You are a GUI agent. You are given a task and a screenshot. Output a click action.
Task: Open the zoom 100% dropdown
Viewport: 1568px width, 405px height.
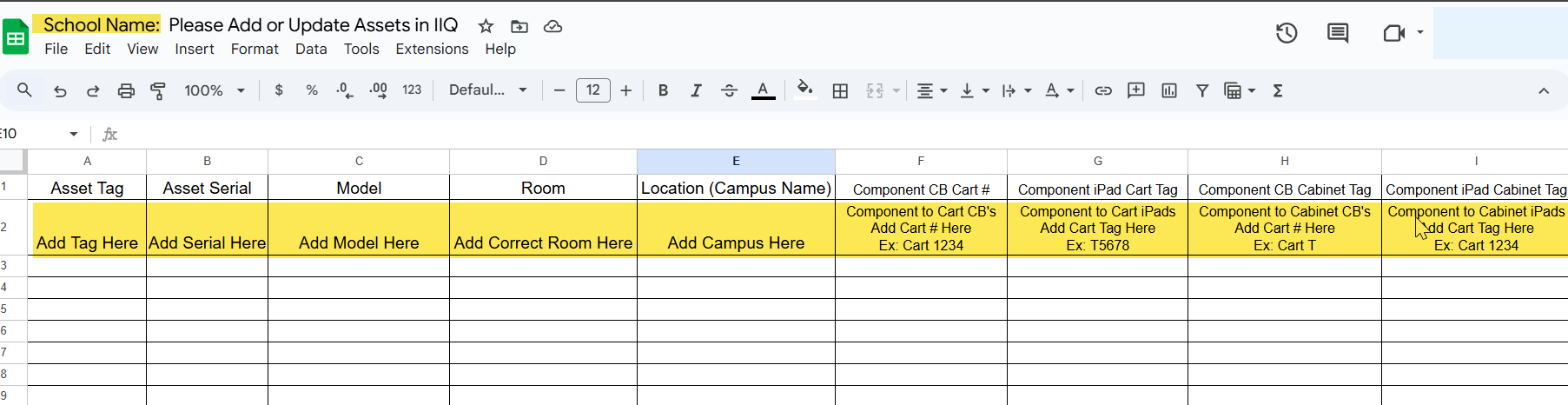coord(215,90)
